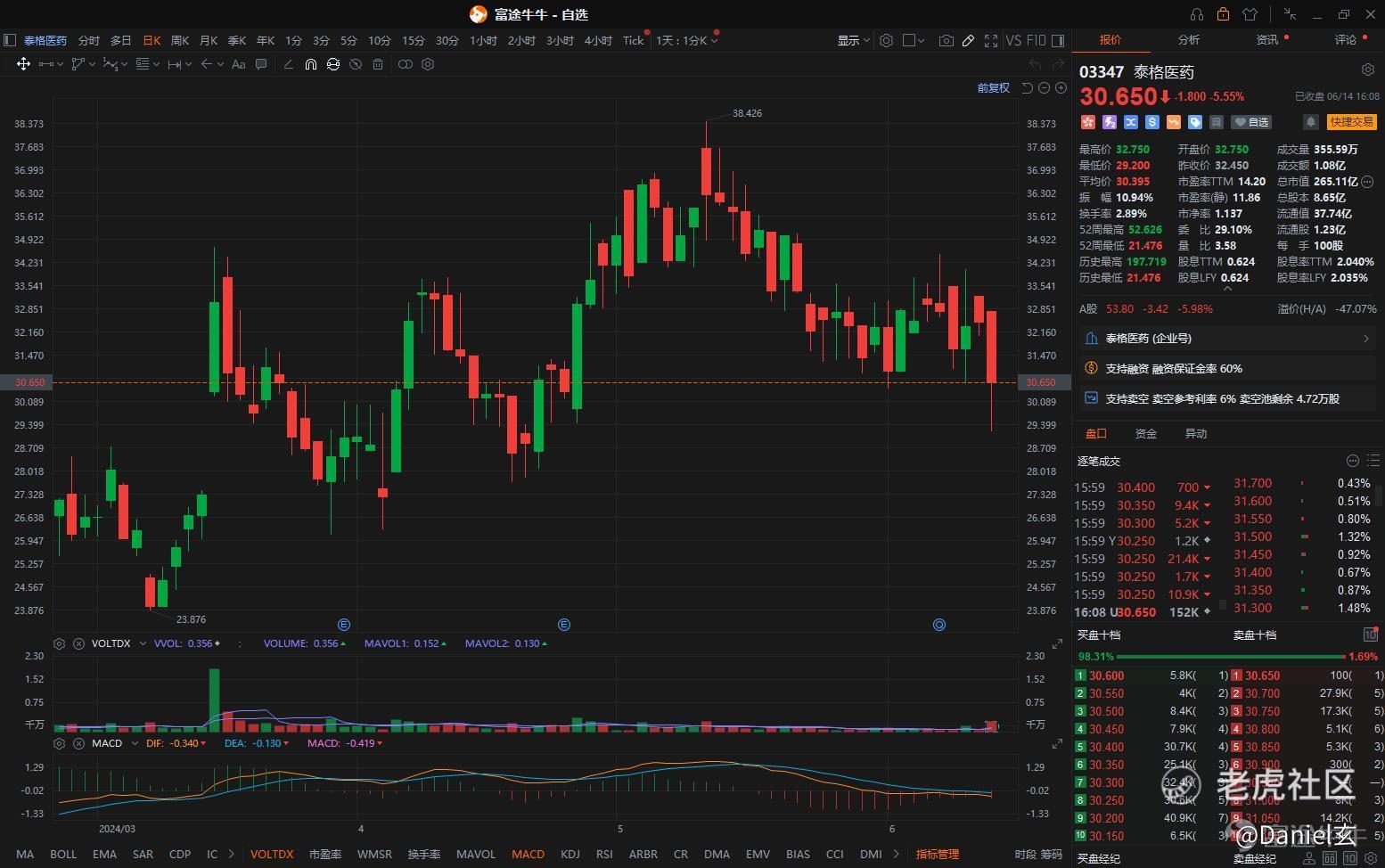Open the MACD indicator dropdown arrow

click(135, 743)
